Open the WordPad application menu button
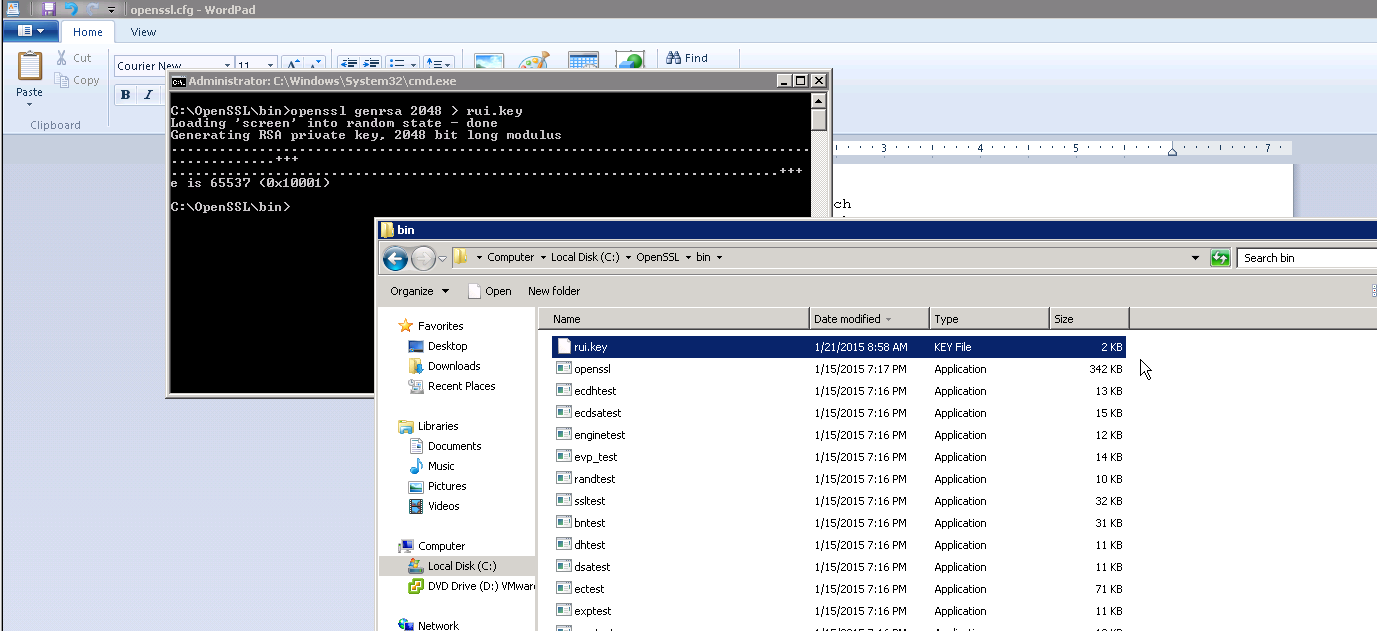Screen dimensions: 1377x631 coord(30,31)
